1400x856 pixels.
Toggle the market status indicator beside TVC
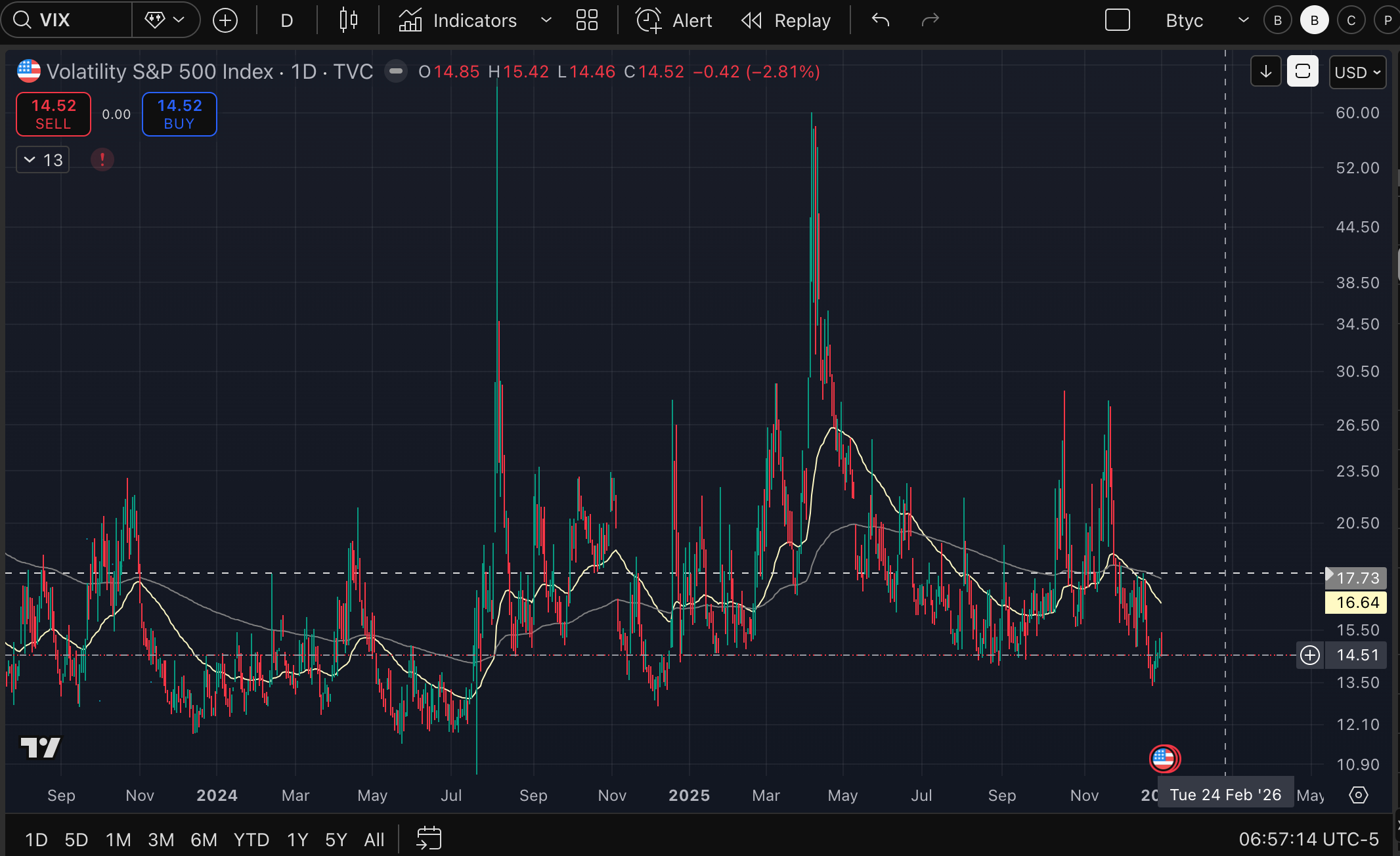[x=395, y=71]
